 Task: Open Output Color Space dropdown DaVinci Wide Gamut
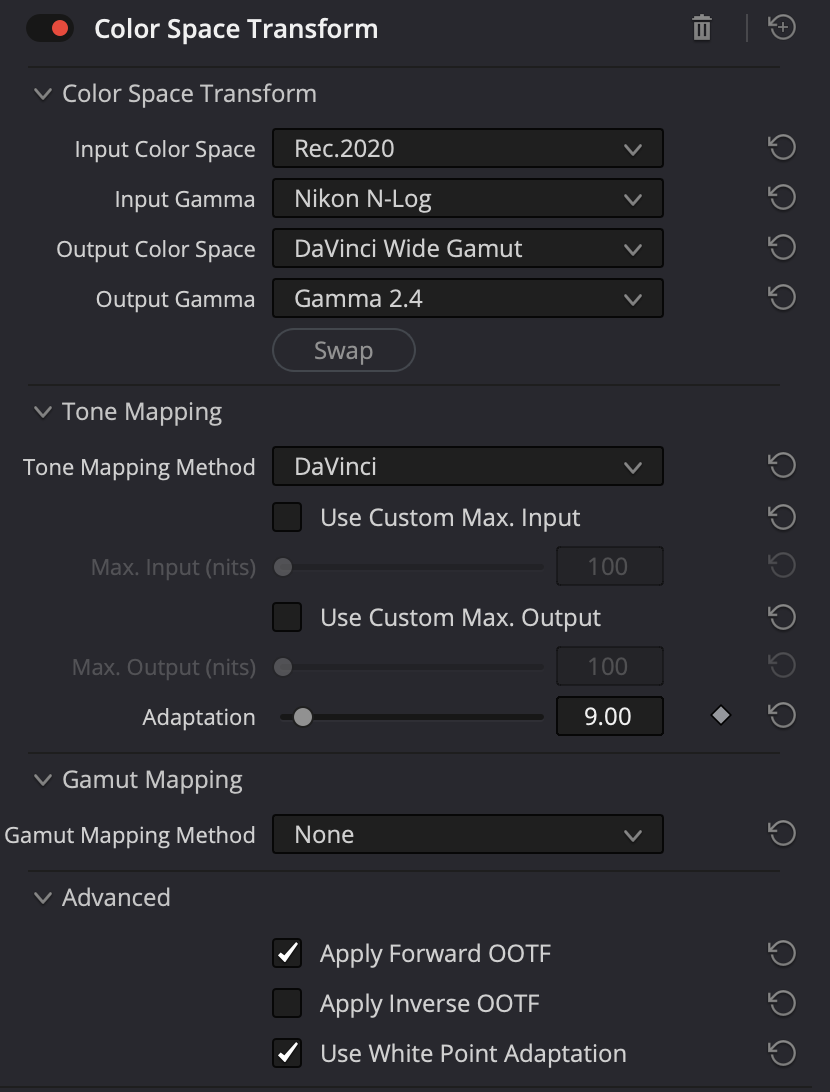click(467, 249)
